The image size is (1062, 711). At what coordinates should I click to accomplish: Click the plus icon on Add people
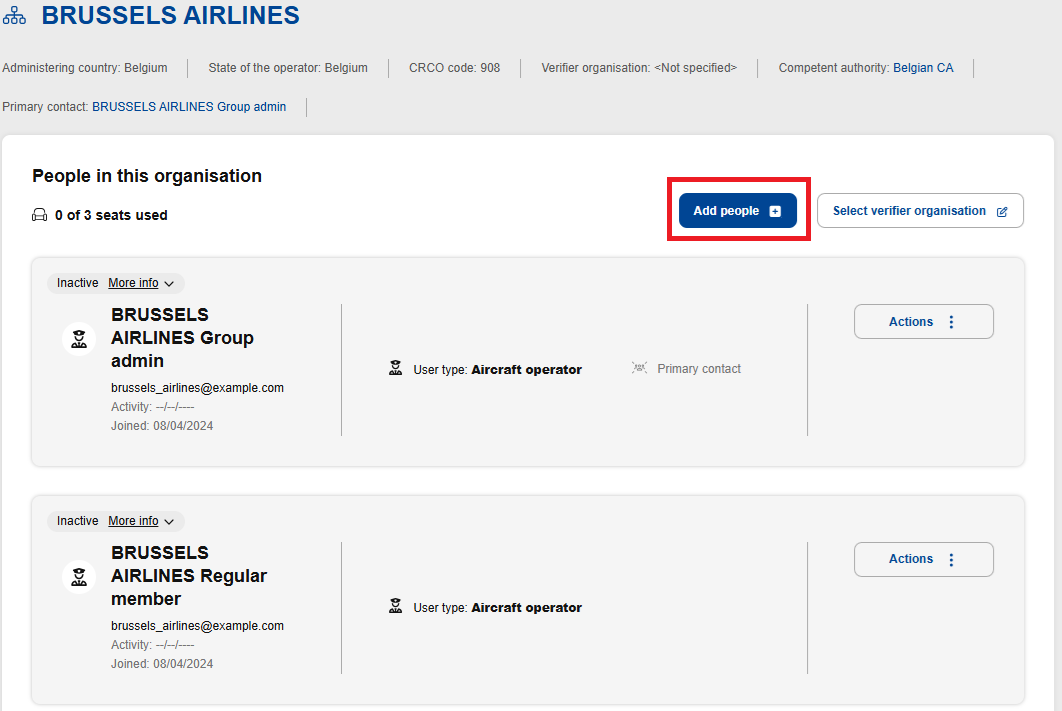pos(775,212)
